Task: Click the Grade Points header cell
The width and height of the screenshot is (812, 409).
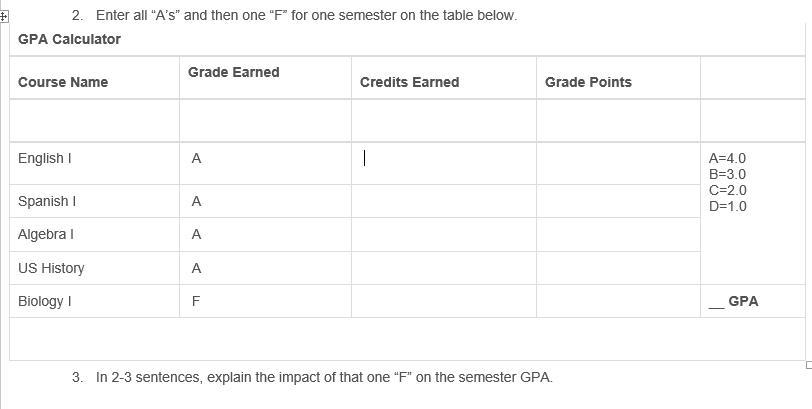Action: coord(618,78)
